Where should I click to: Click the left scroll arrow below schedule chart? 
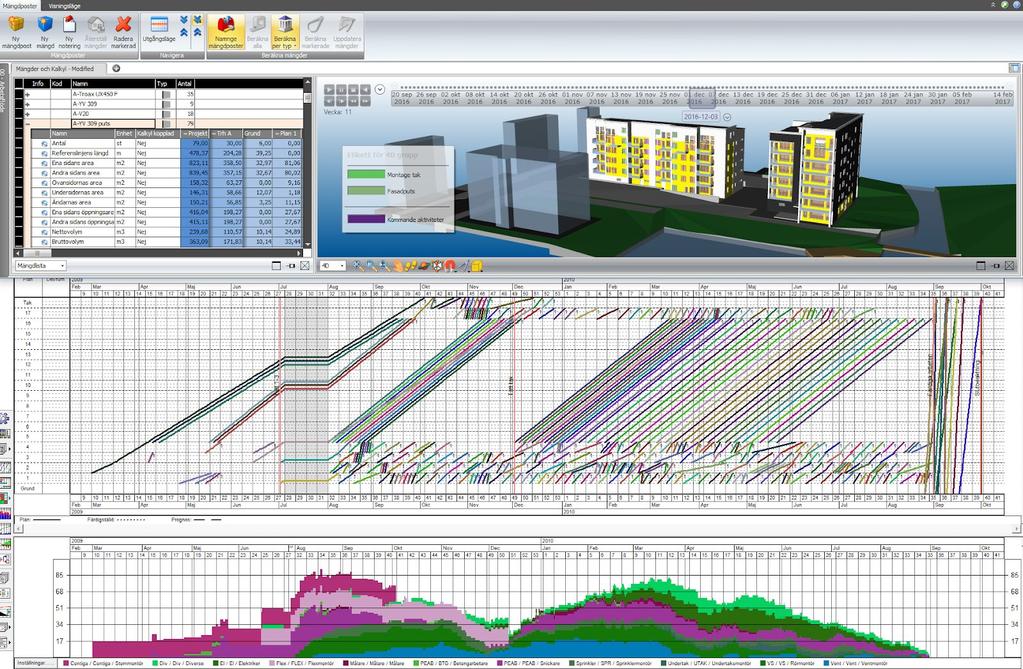(19, 529)
